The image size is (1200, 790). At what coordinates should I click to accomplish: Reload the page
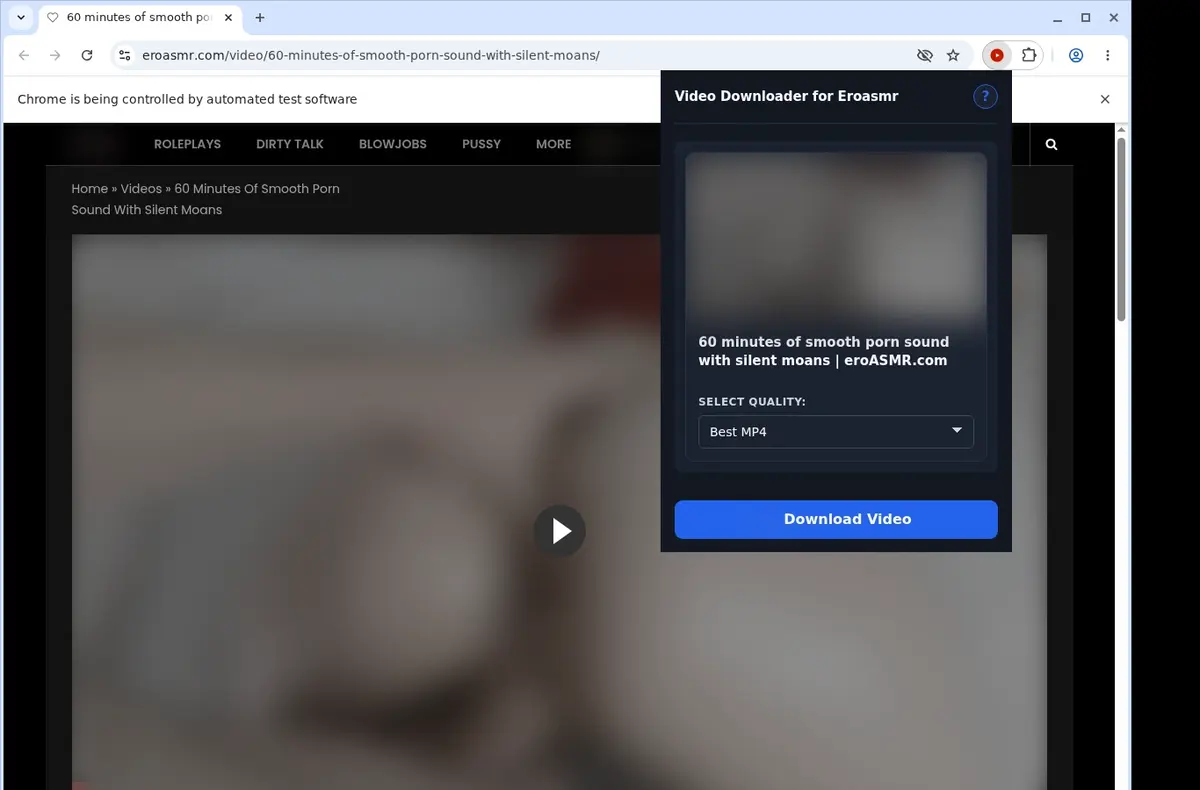click(x=87, y=56)
